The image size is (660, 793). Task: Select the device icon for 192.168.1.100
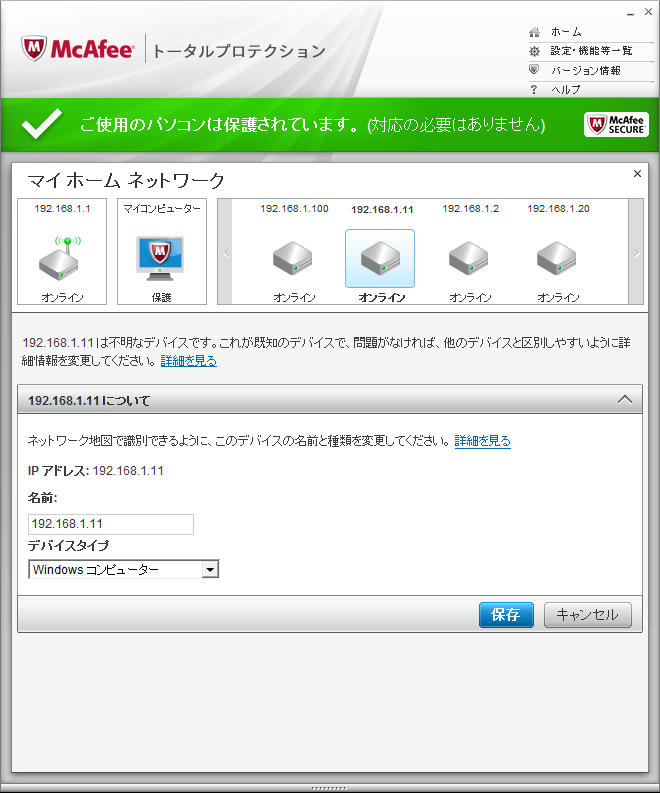[292, 258]
